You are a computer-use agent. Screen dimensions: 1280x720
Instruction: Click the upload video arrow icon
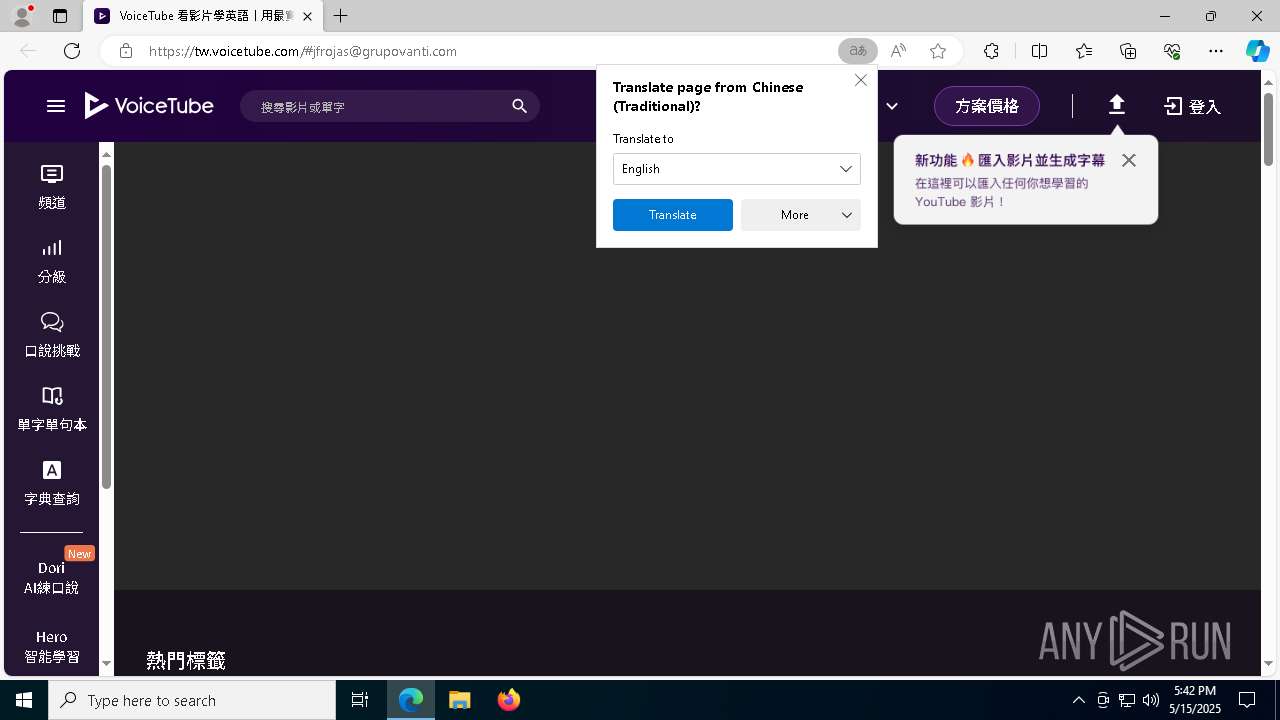[1117, 105]
